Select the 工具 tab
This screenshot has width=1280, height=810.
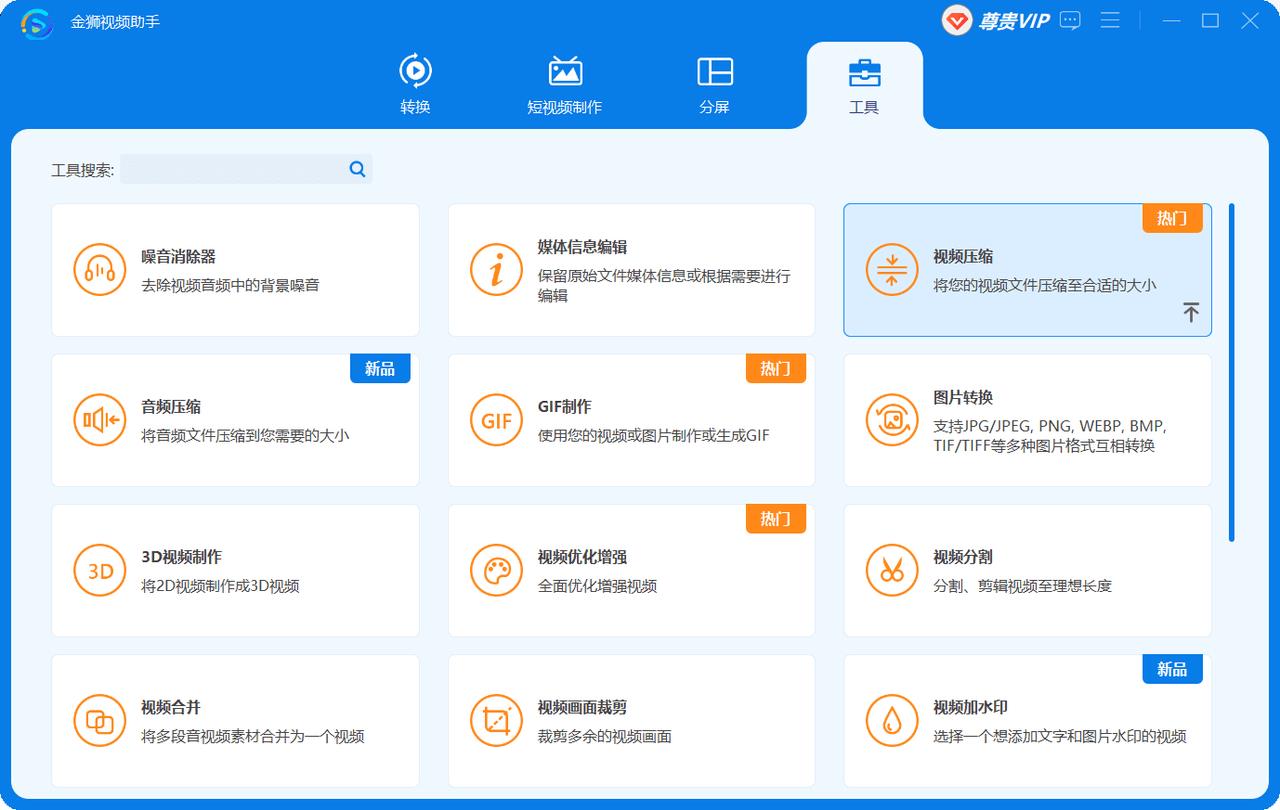[864, 85]
